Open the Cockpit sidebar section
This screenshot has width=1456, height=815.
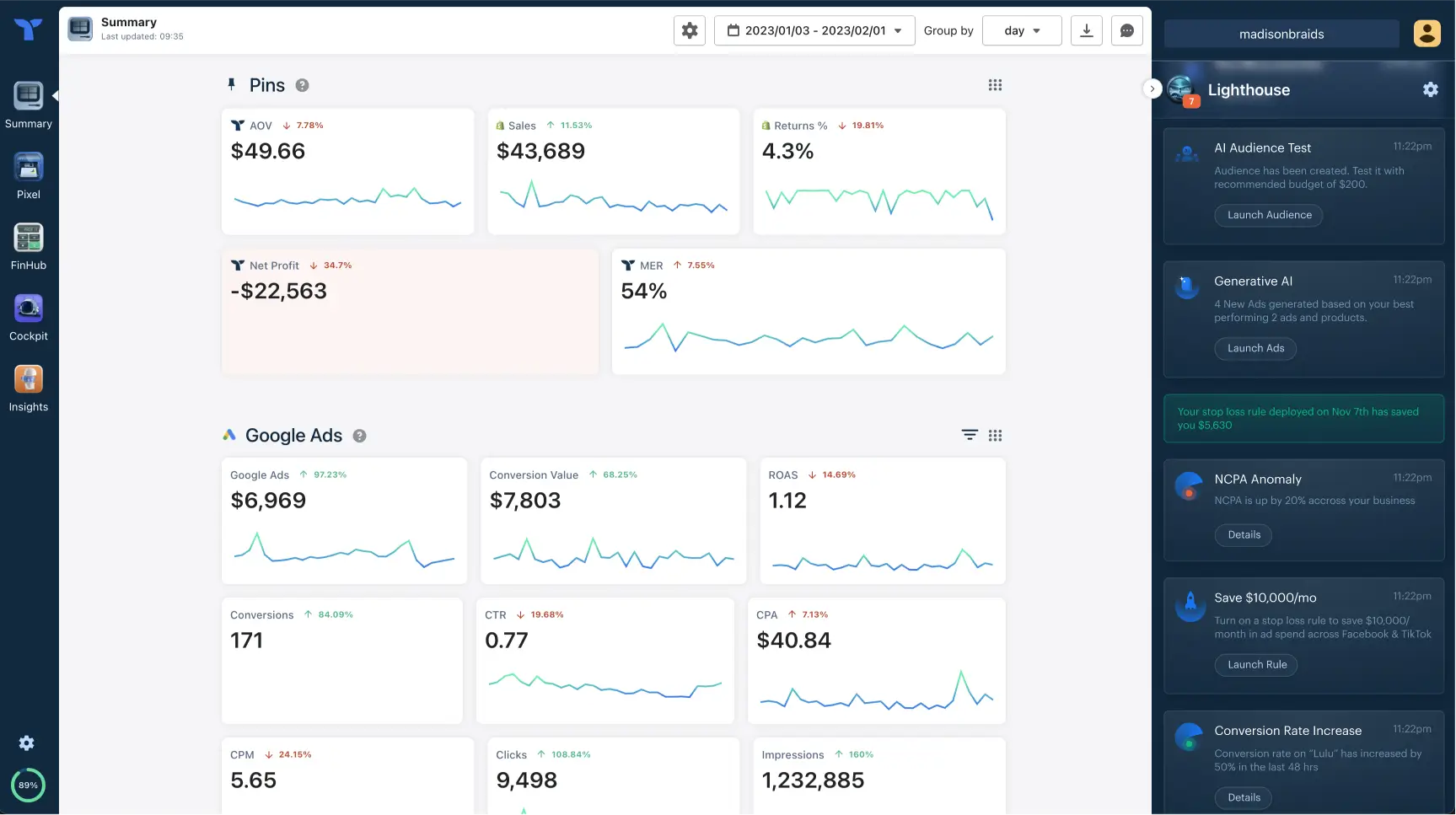29,317
